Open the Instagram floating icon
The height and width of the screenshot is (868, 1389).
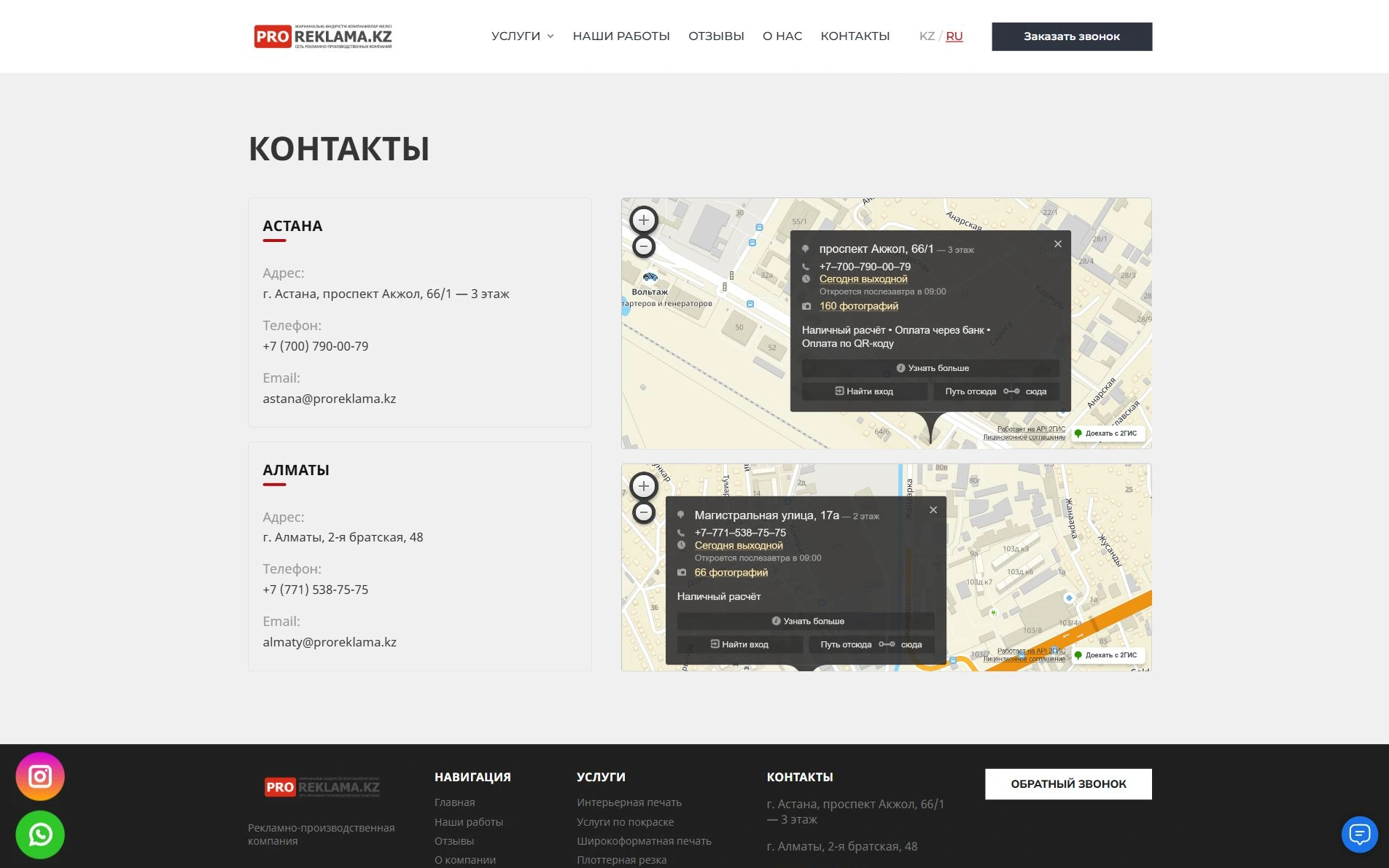pyautogui.click(x=40, y=776)
